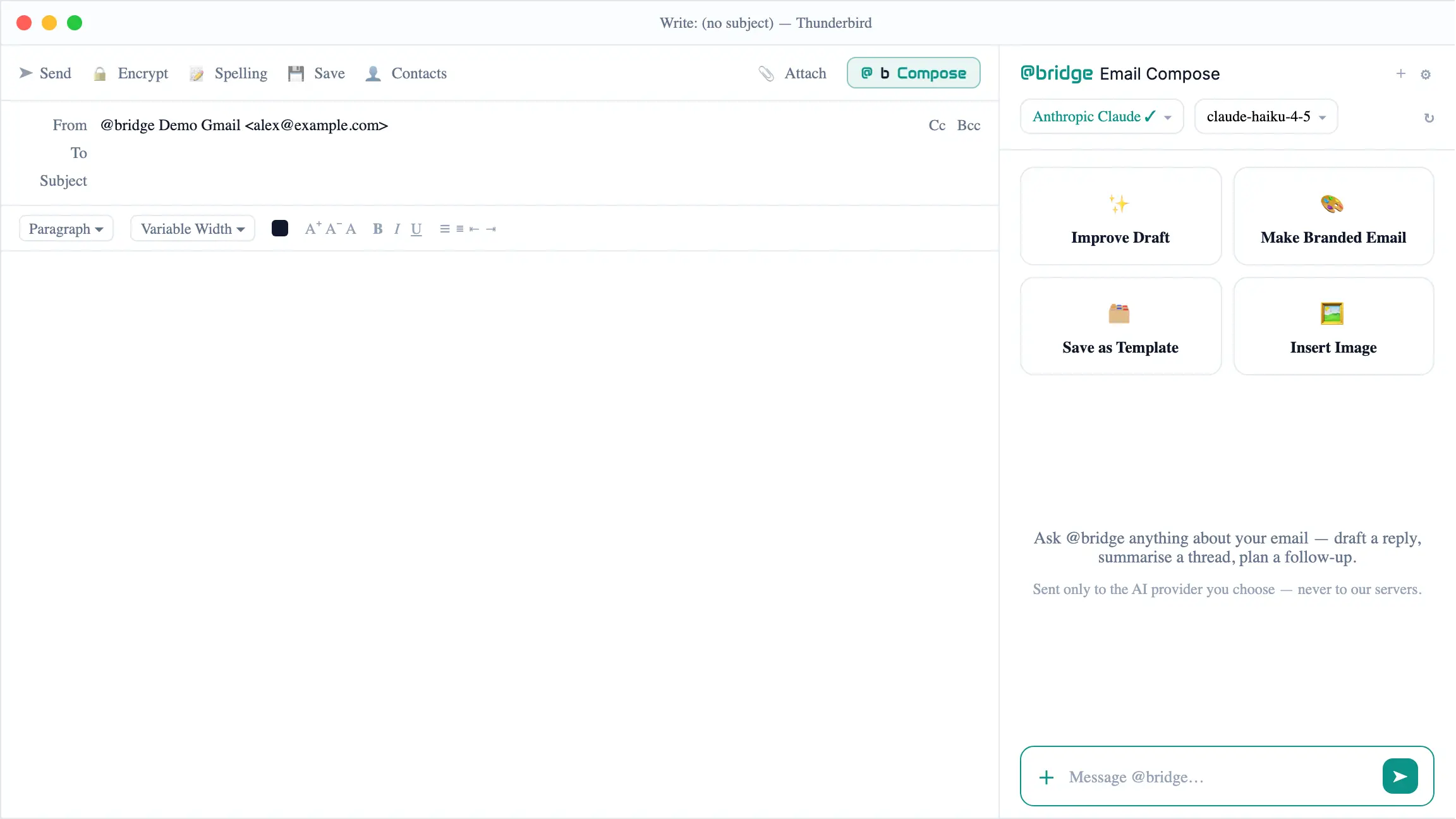Viewport: 1456px width, 819px height.
Task: Open the Anthropic Claude provider dropdown
Action: (x=1102, y=117)
